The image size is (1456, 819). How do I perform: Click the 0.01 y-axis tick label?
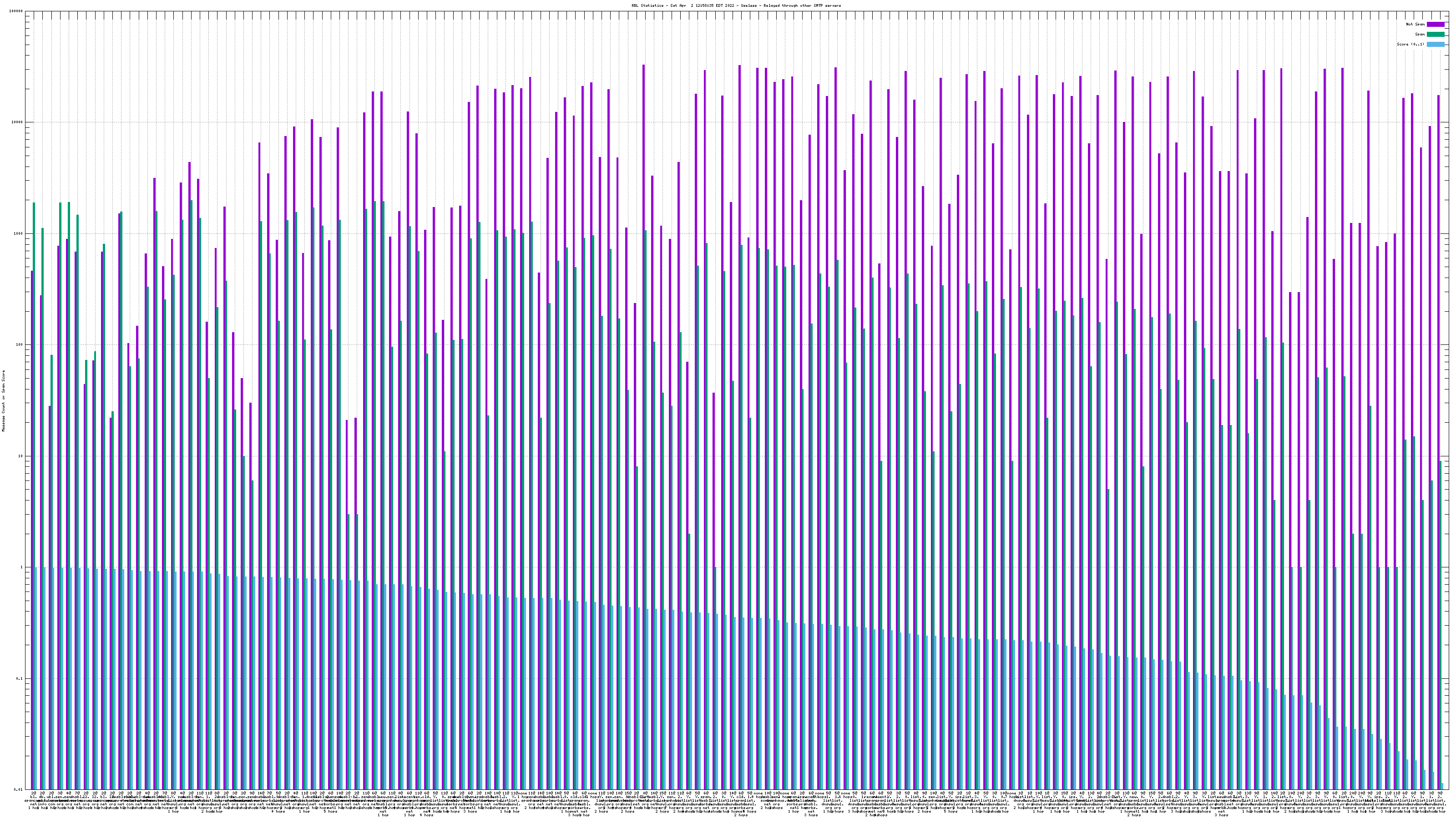click(19, 789)
